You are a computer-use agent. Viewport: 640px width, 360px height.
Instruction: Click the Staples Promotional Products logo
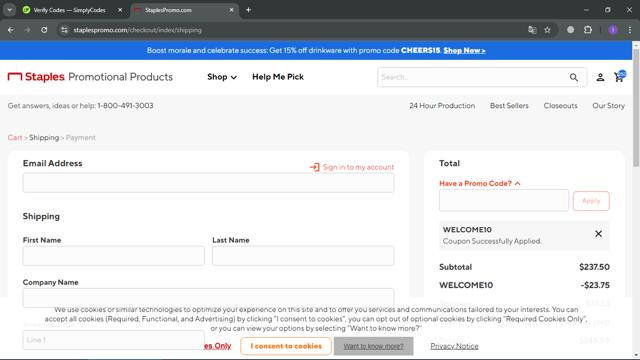[x=90, y=77]
